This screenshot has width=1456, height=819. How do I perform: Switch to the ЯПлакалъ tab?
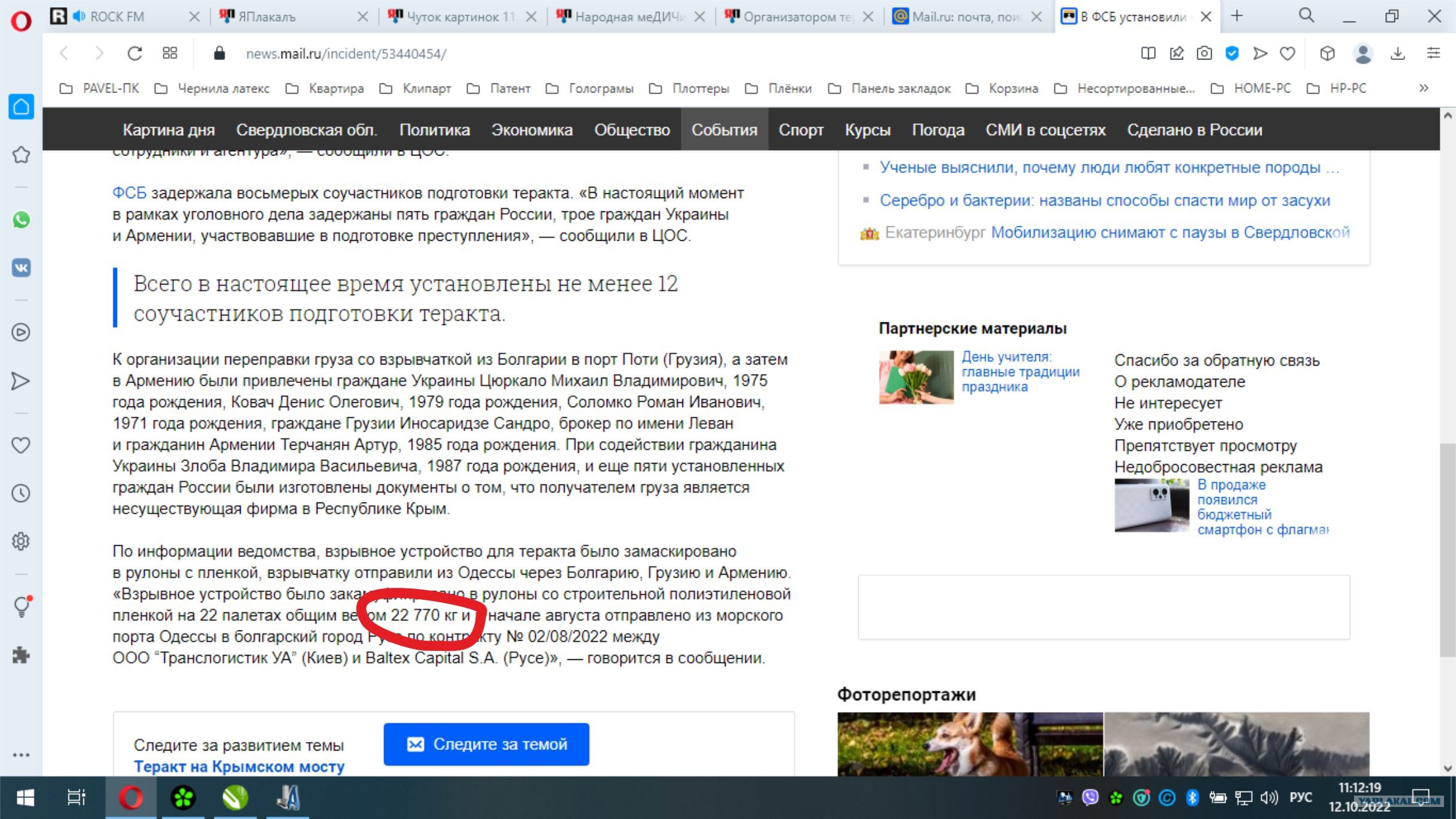pos(294,17)
